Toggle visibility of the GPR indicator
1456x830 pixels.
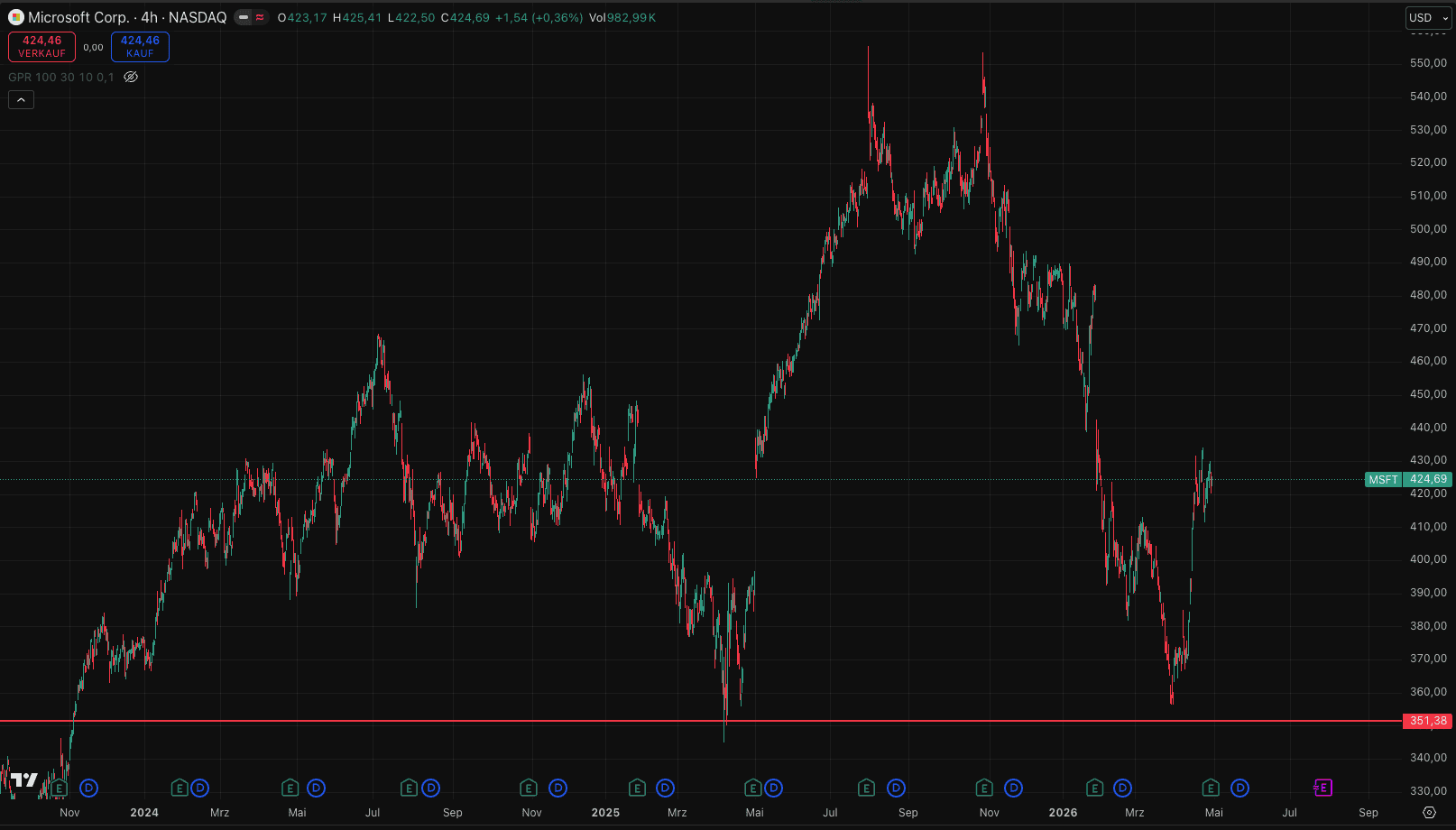(x=131, y=77)
